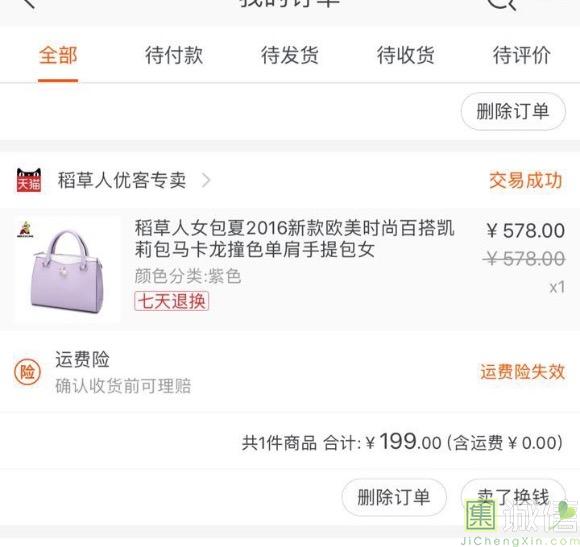580x547 pixels.
Task: Tap the 稻草人女包 product title
Action: point(294,239)
